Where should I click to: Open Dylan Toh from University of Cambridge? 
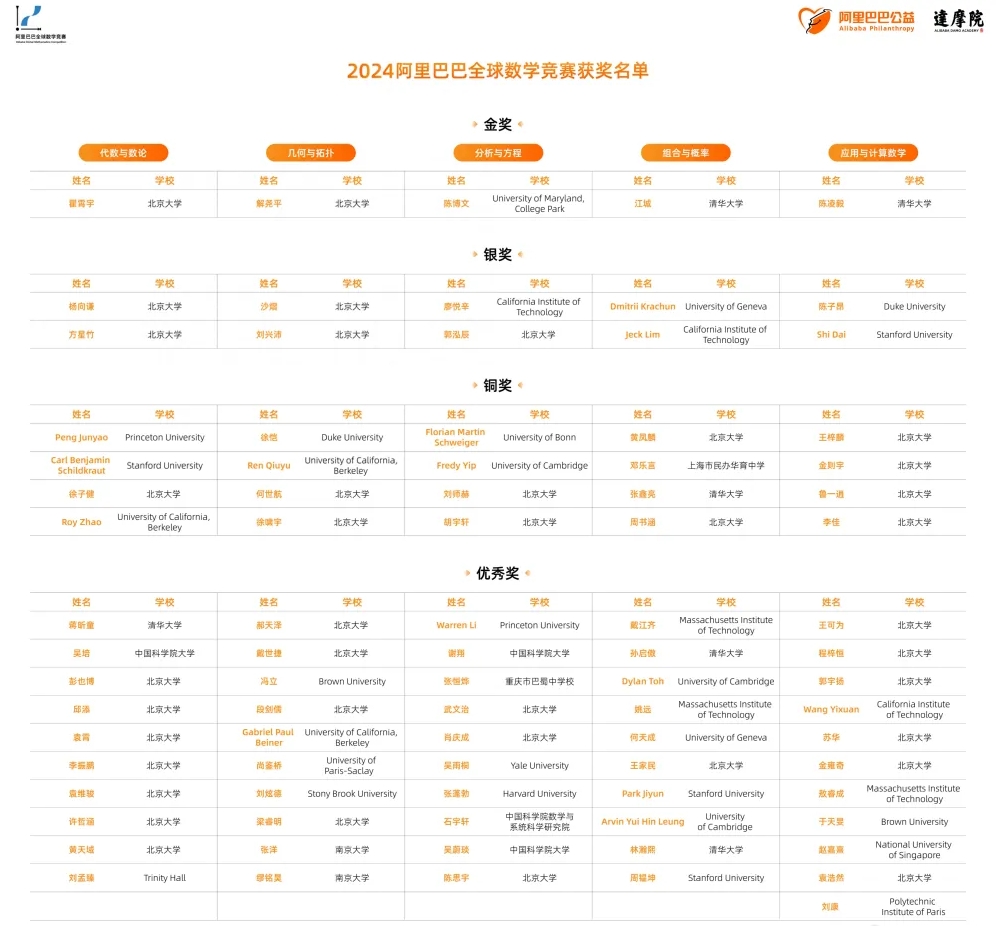tap(641, 681)
